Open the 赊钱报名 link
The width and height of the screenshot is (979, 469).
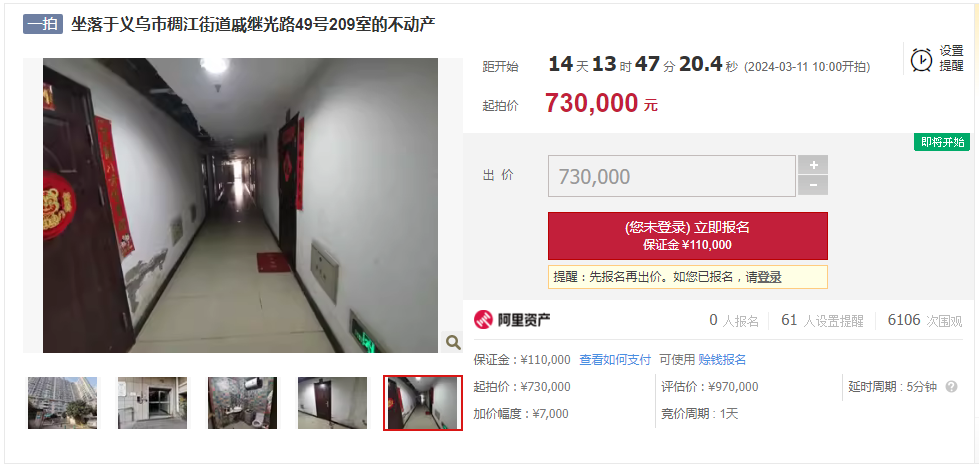(722, 360)
